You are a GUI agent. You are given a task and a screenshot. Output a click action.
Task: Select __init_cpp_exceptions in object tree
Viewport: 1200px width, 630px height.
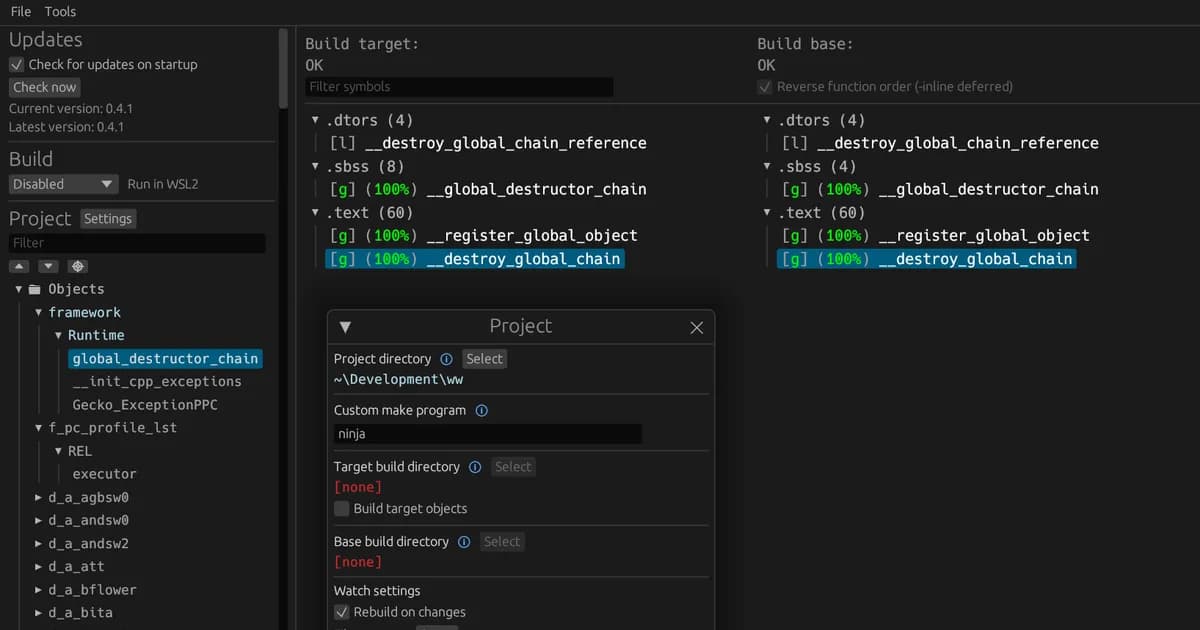[x=157, y=382]
